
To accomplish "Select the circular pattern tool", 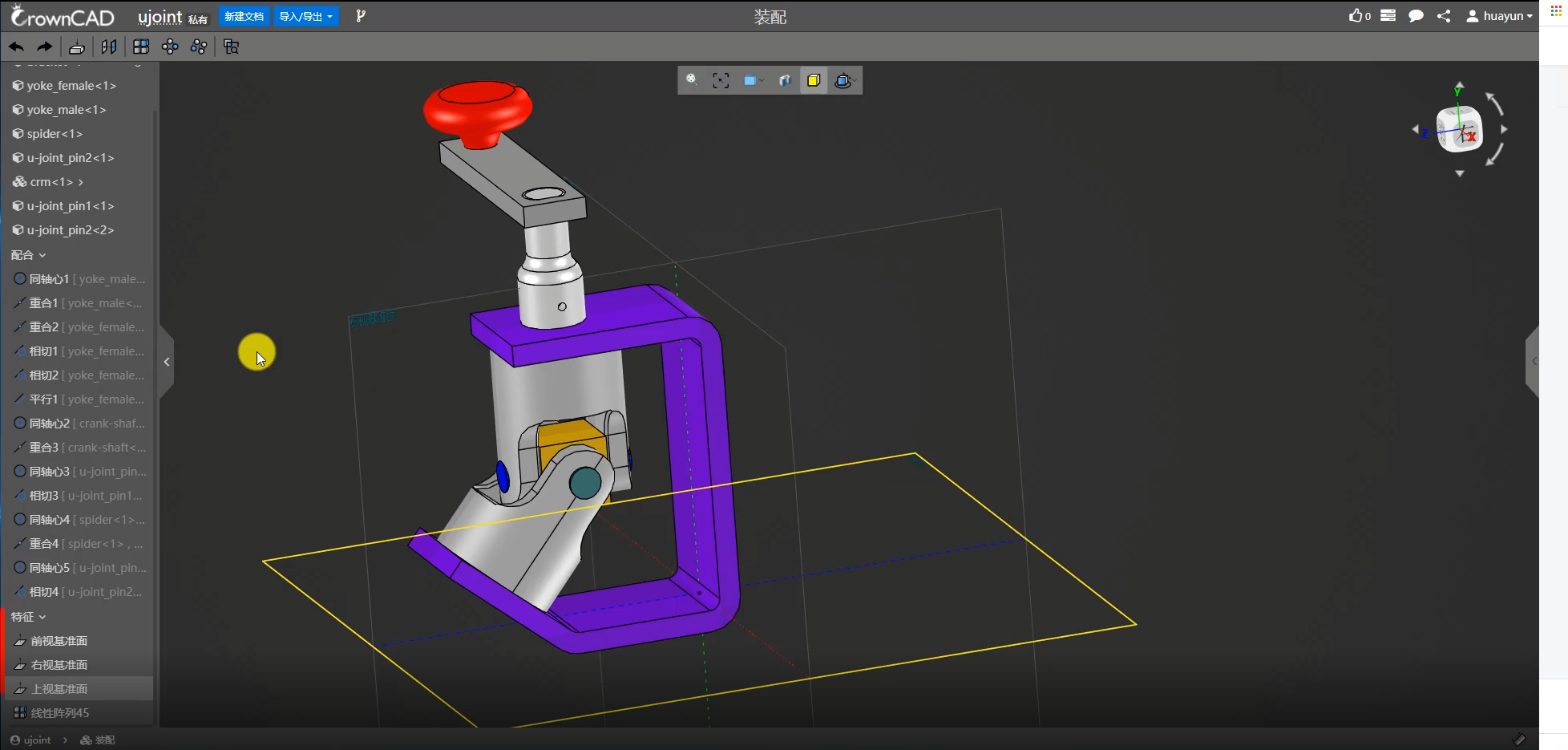I will click(170, 47).
